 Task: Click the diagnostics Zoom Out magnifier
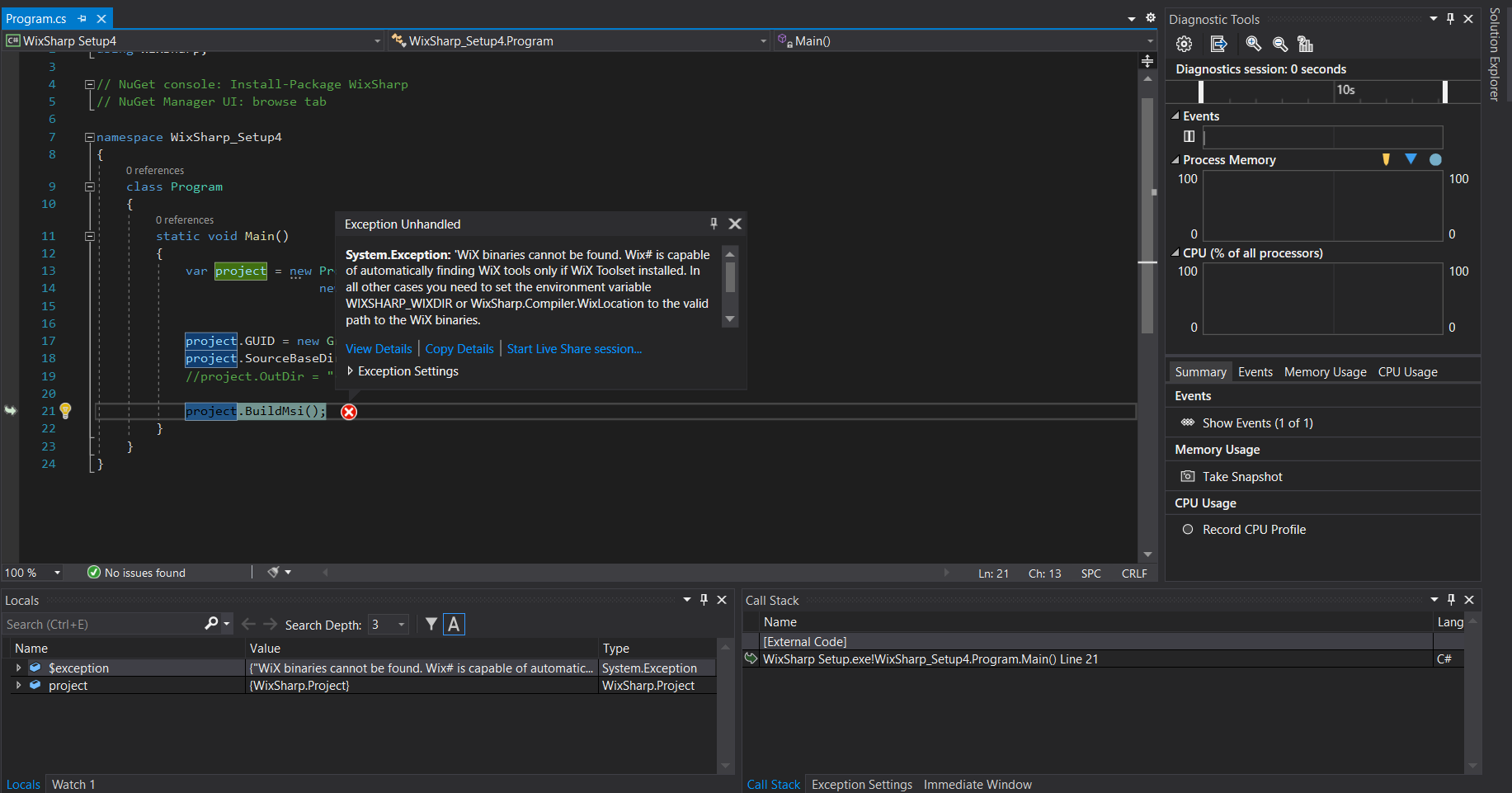pyautogui.click(x=1279, y=44)
